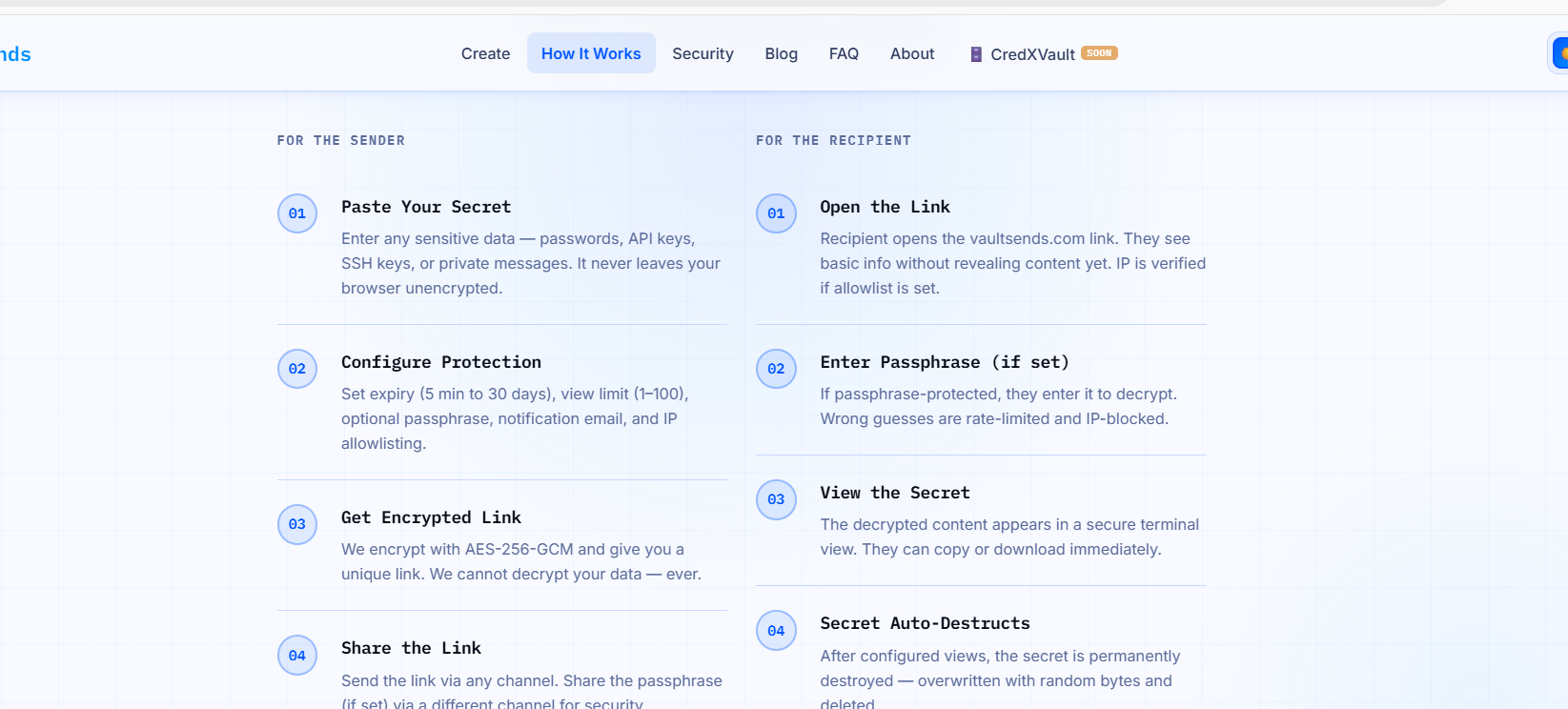Click the sender step 04 circle icon
This screenshot has width=1568, height=709.
[297, 655]
